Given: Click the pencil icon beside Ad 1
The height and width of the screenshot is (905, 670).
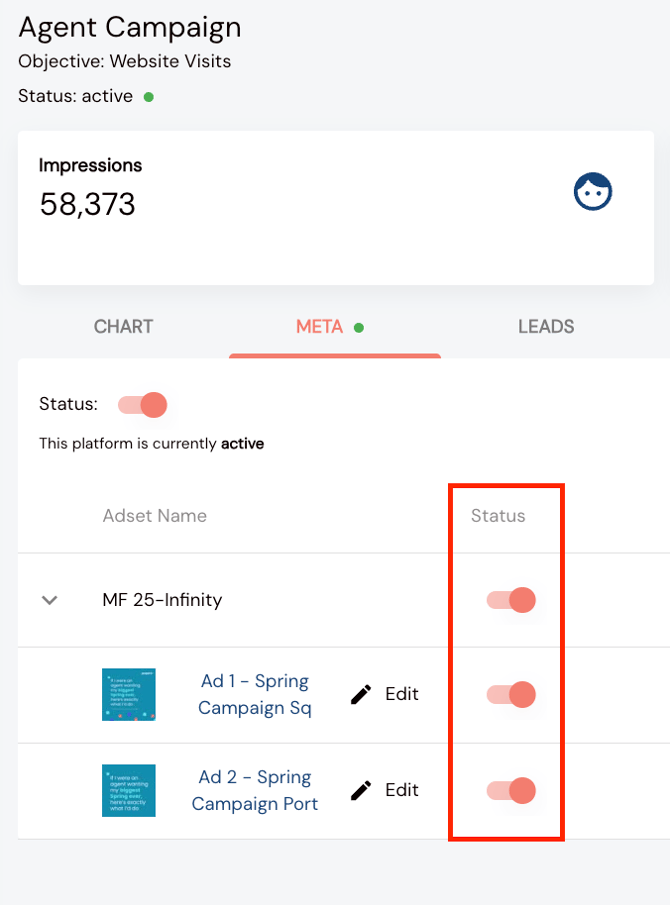Looking at the screenshot, I should (361, 694).
